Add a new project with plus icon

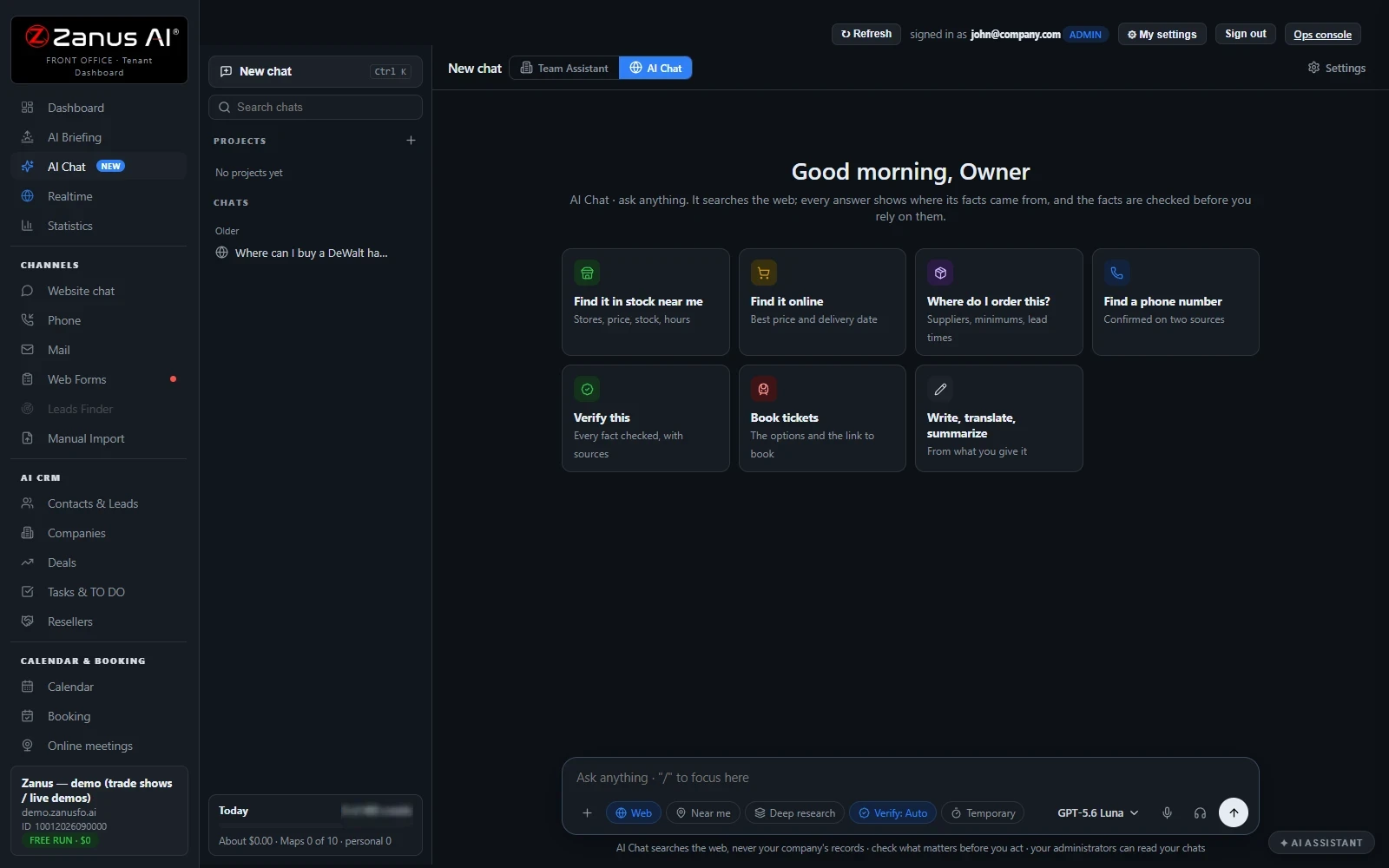411,141
